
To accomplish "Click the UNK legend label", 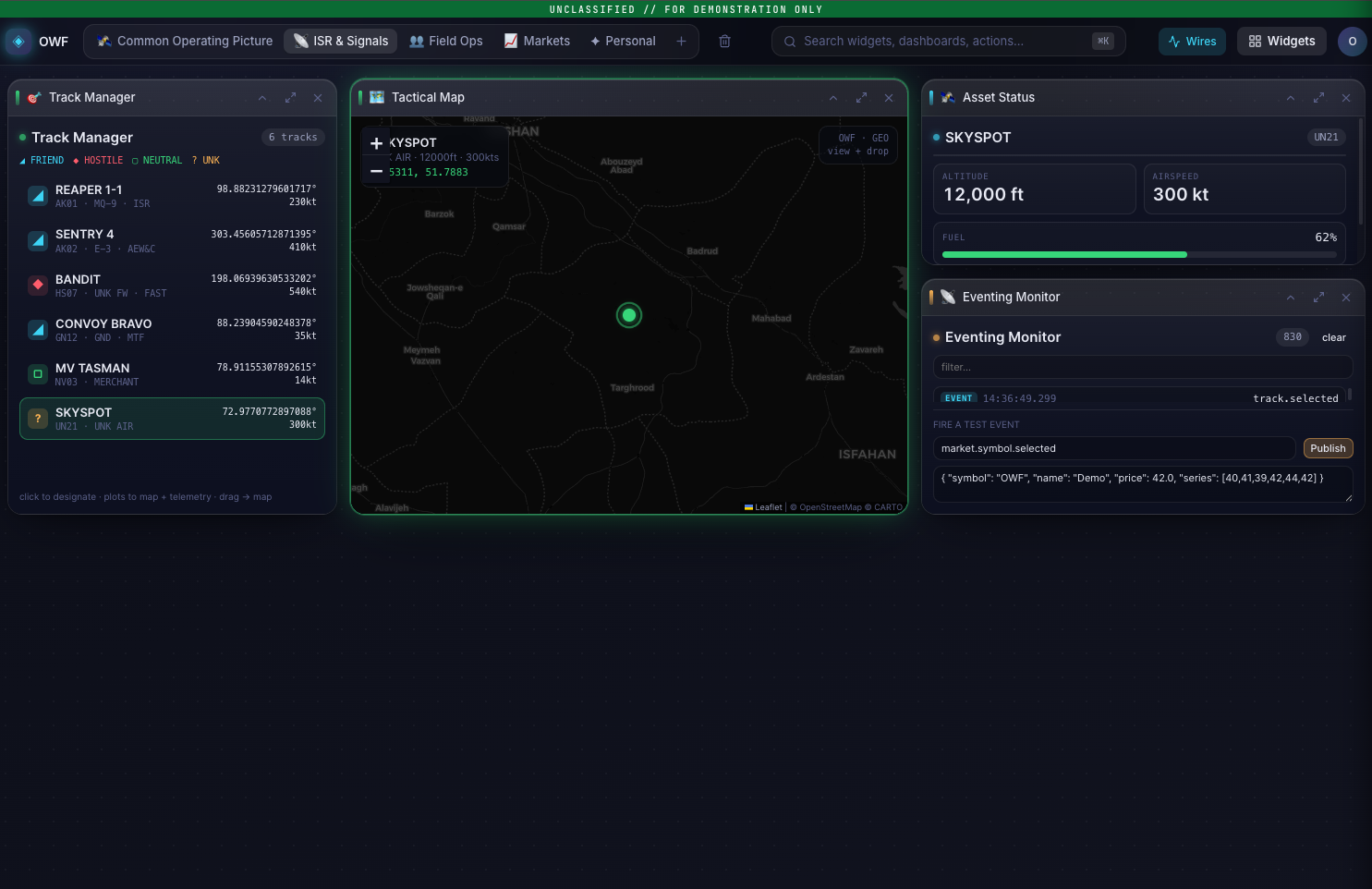I will tap(206, 161).
